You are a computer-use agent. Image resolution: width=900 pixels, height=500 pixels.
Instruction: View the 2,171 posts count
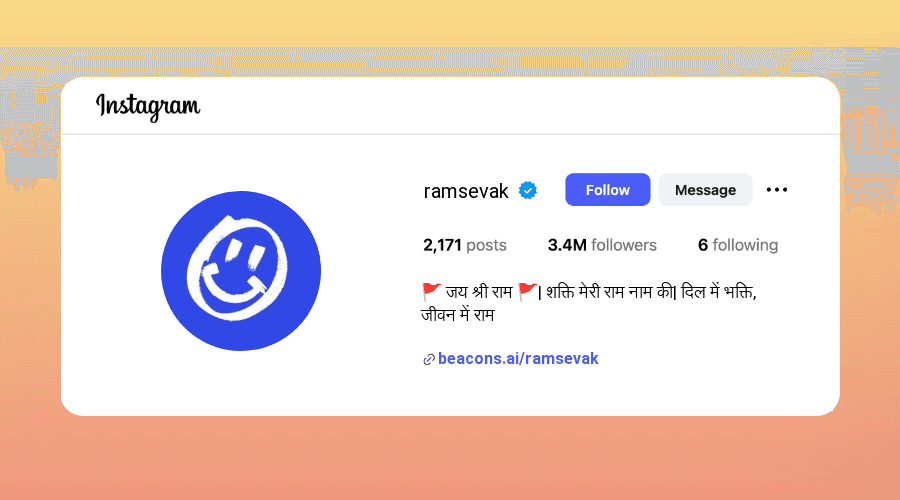tap(465, 245)
